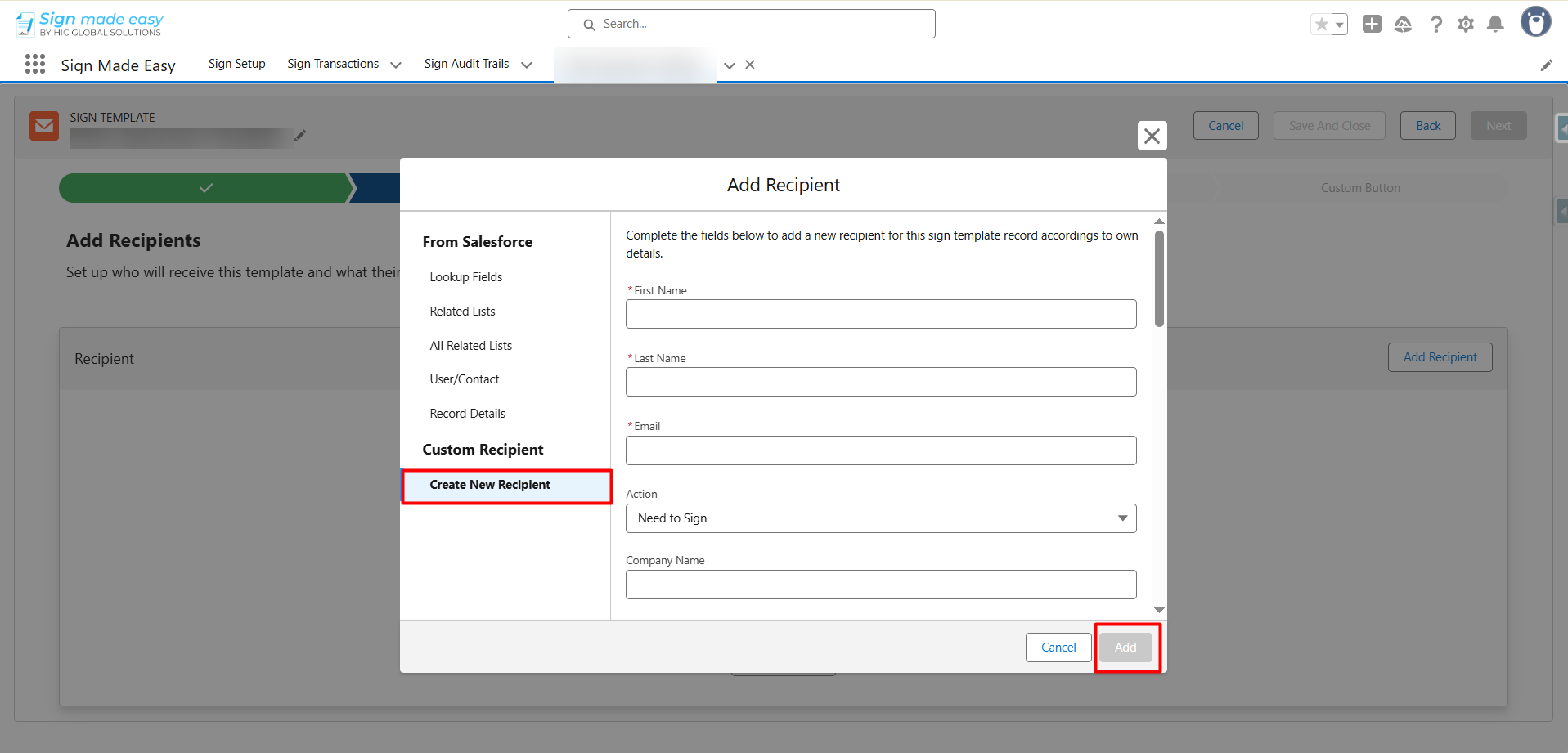Click Cancel in the dialog footer
1568x753 pixels.
pos(1058,648)
